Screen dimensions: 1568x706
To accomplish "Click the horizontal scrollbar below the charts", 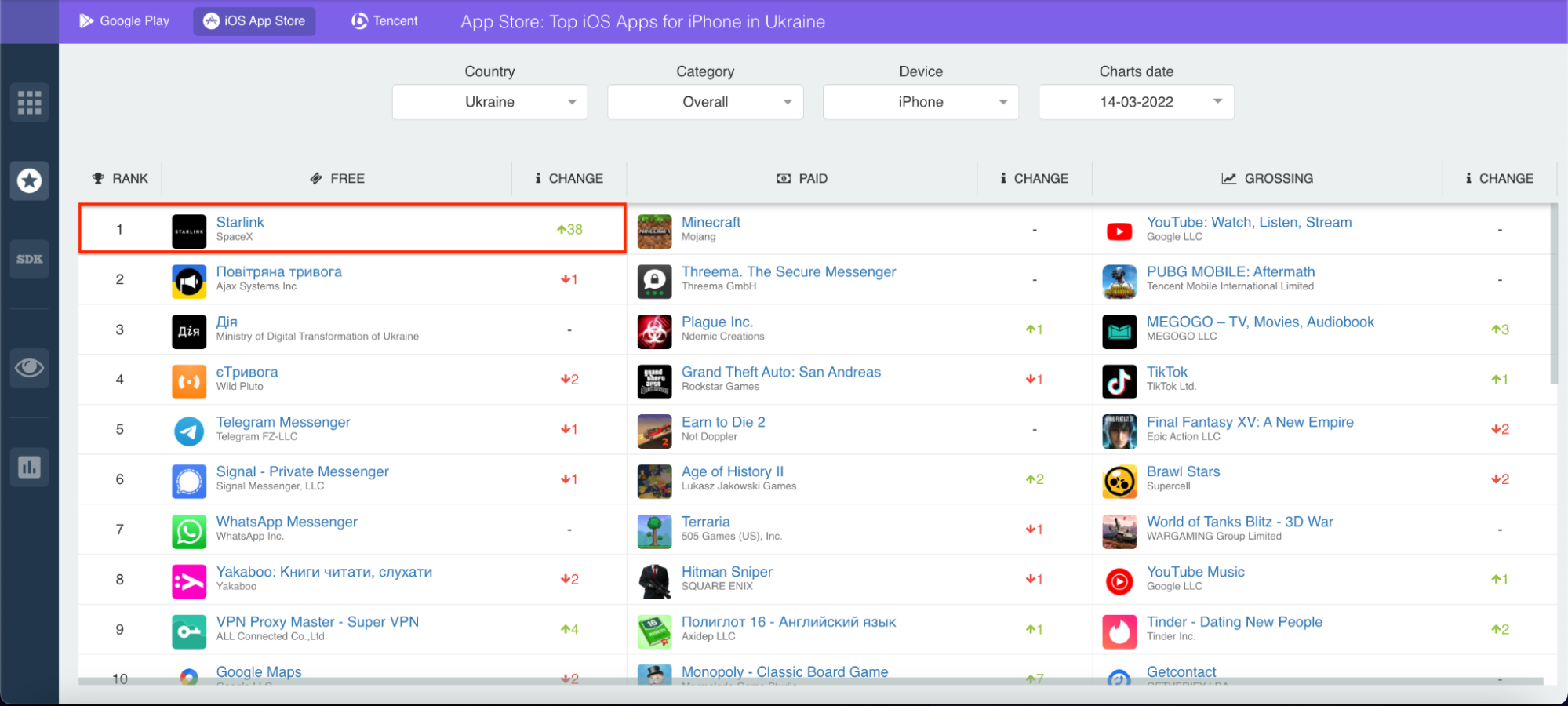I will tap(811, 681).
